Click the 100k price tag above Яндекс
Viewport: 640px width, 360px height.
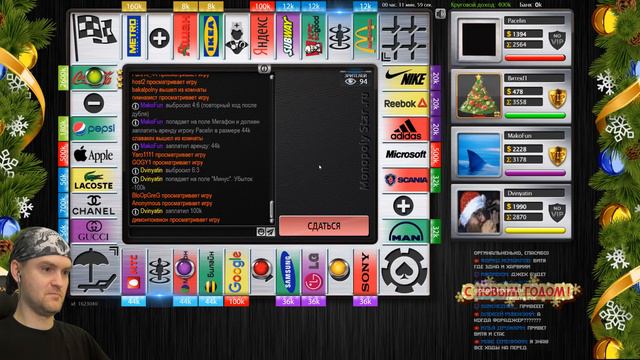(262, 6)
